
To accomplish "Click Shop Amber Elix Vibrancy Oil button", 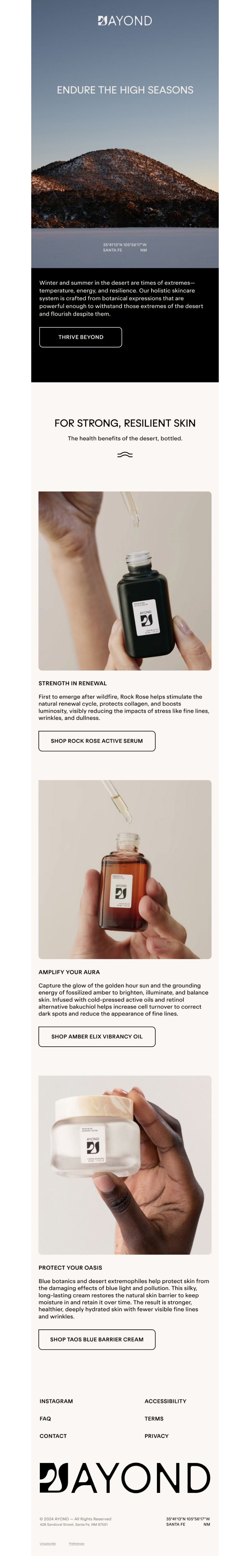I will point(97,1036).
